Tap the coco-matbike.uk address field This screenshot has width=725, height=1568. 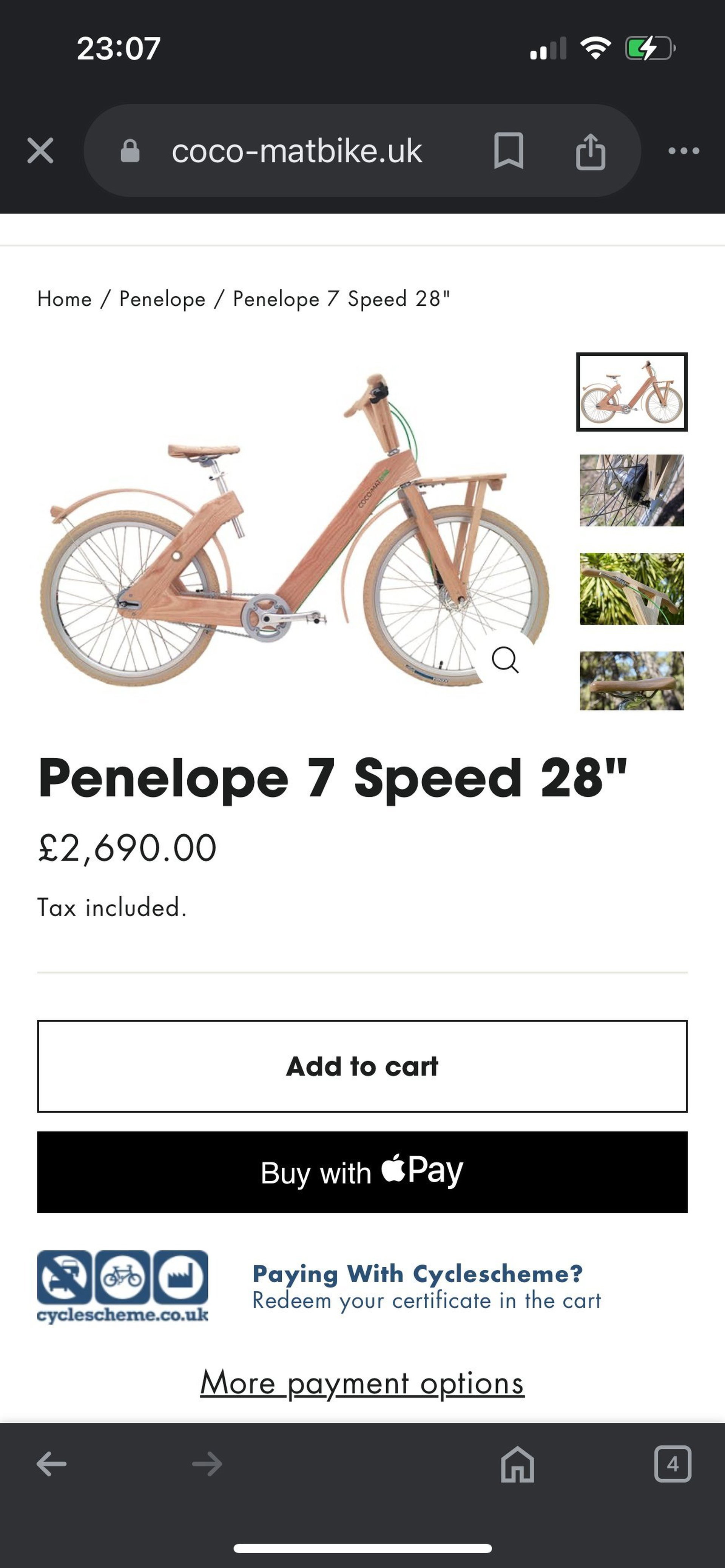tap(297, 150)
